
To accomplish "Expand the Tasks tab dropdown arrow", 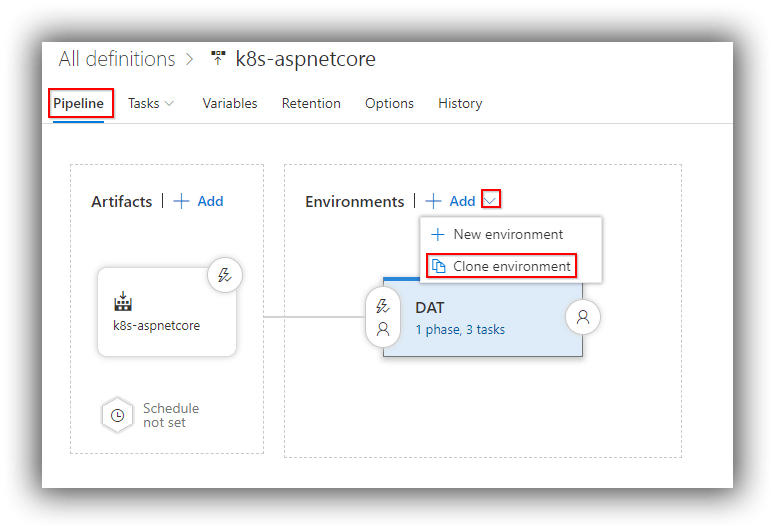I will pyautogui.click(x=169, y=103).
